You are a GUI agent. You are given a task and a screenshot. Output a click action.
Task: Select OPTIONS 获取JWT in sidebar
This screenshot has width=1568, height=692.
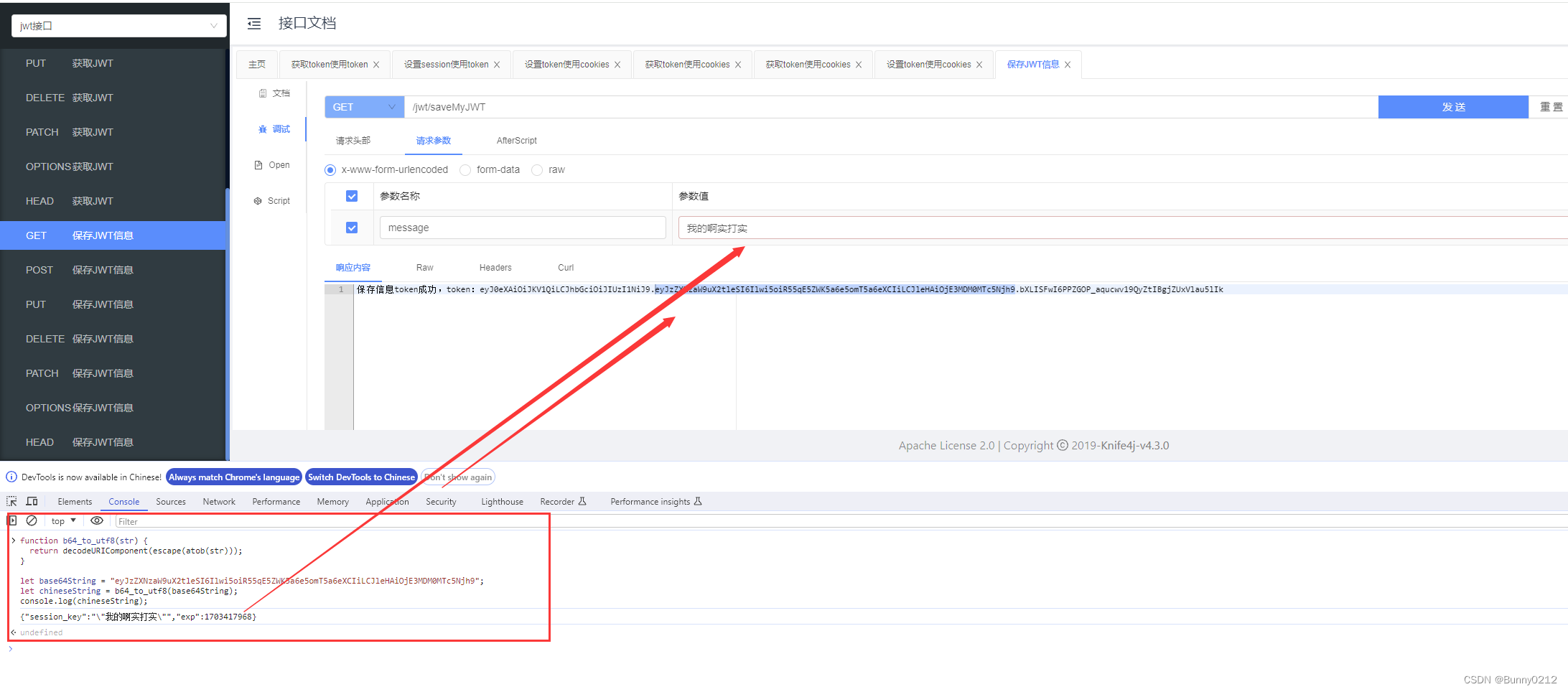click(x=113, y=167)
